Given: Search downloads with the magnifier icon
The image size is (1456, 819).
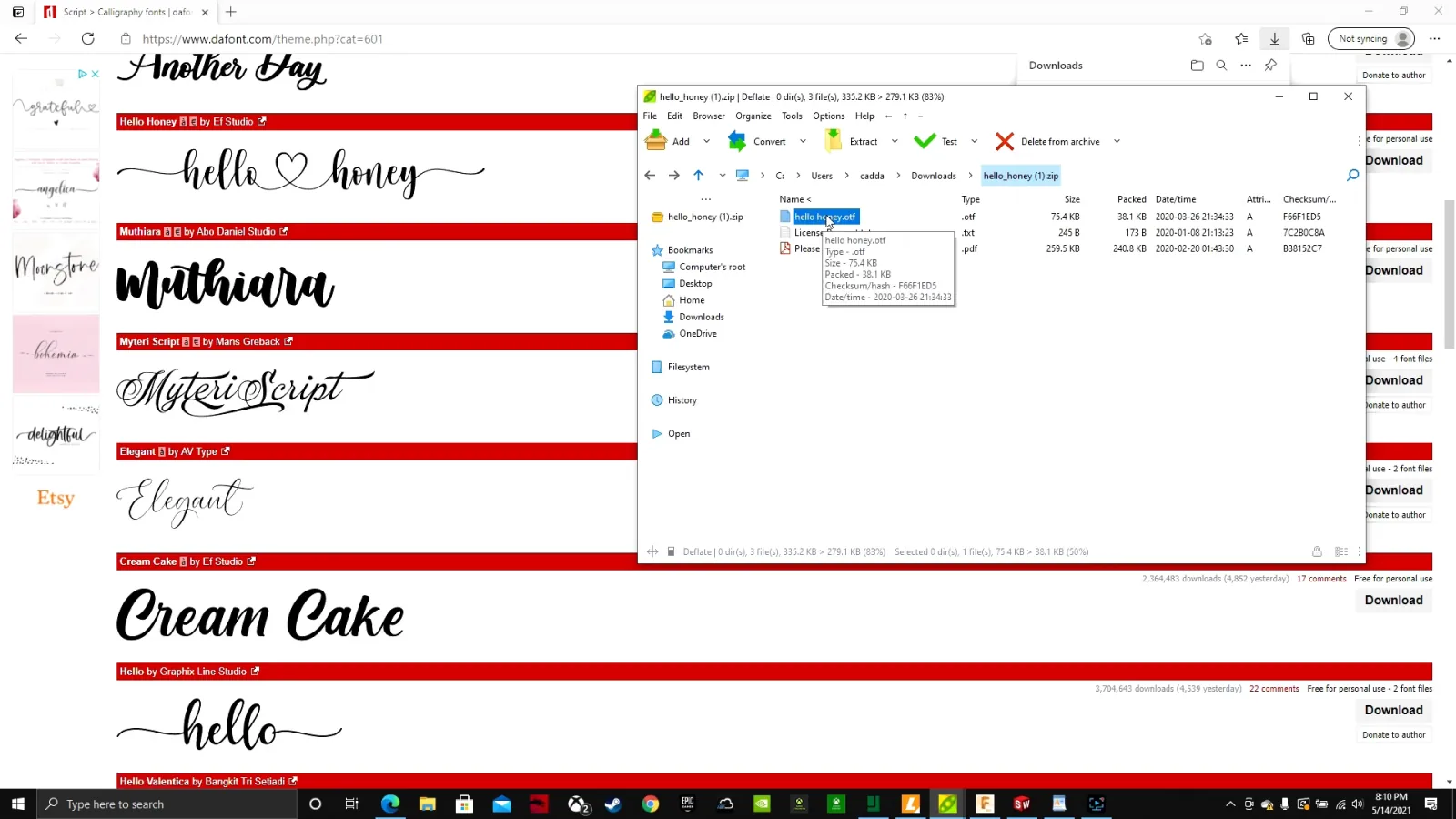Looking at the screenshot, I should [1221, 66].
